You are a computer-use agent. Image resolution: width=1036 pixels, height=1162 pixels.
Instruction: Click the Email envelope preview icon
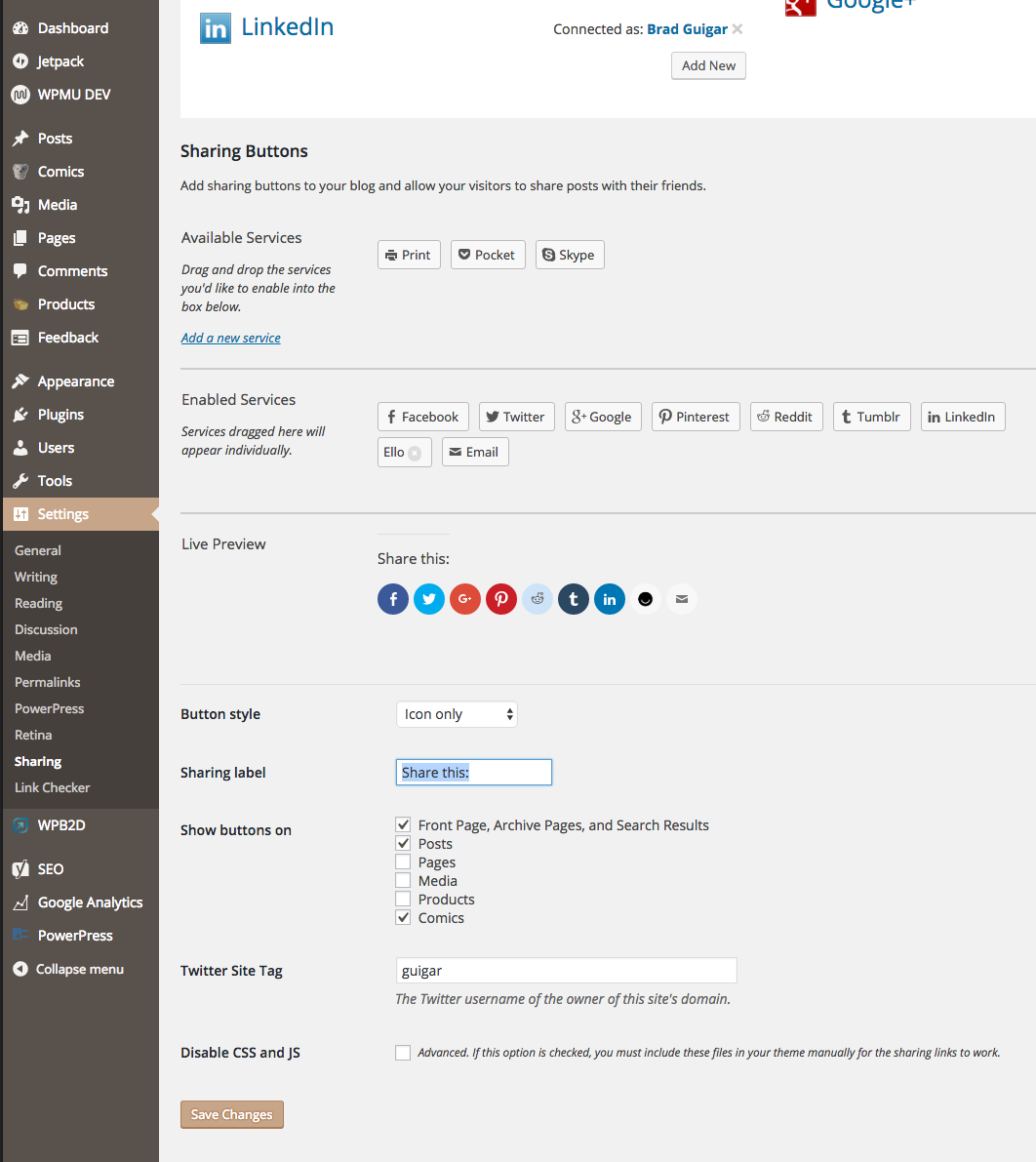[681, 599]
